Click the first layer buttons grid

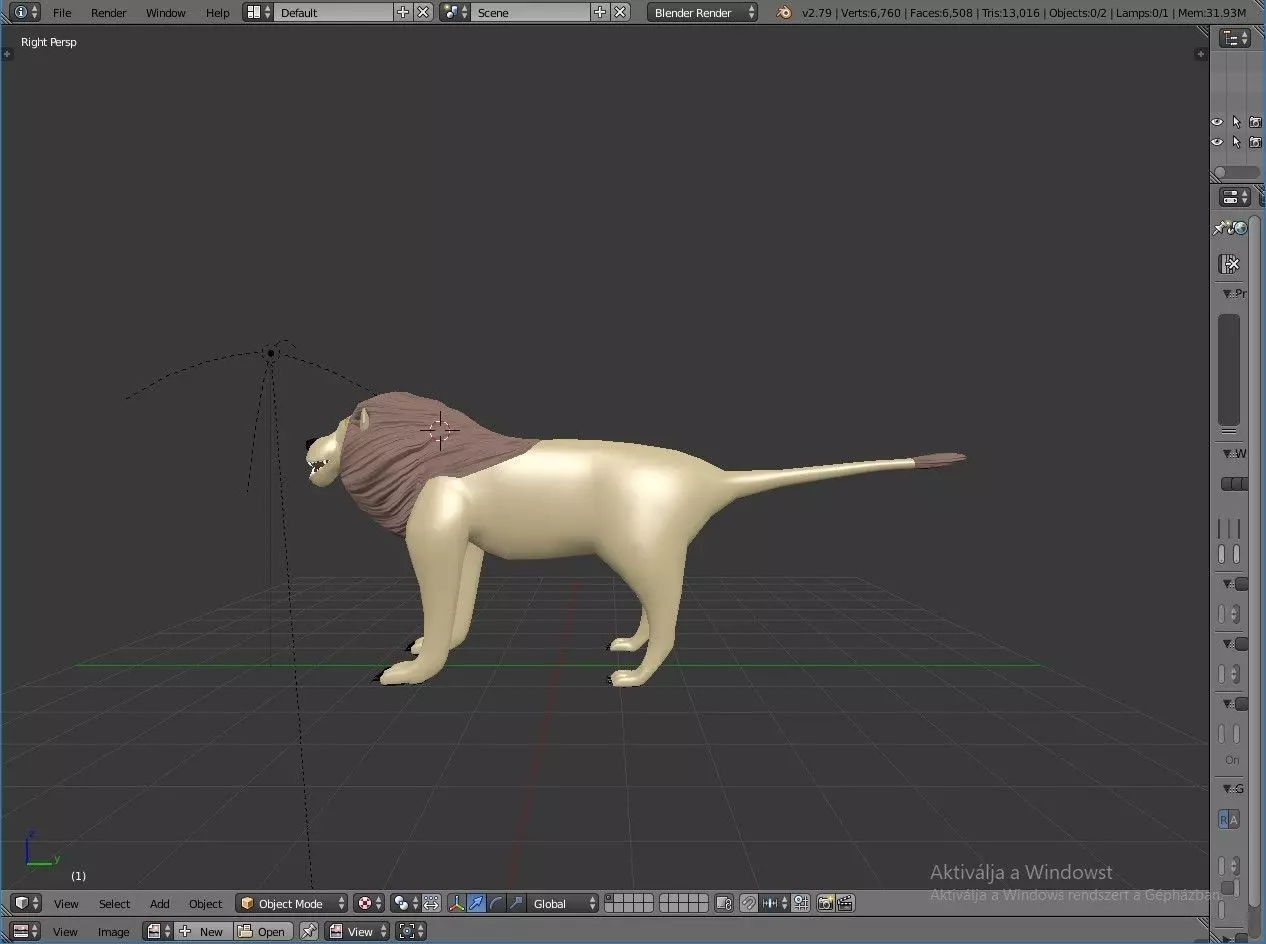(630, 903)
